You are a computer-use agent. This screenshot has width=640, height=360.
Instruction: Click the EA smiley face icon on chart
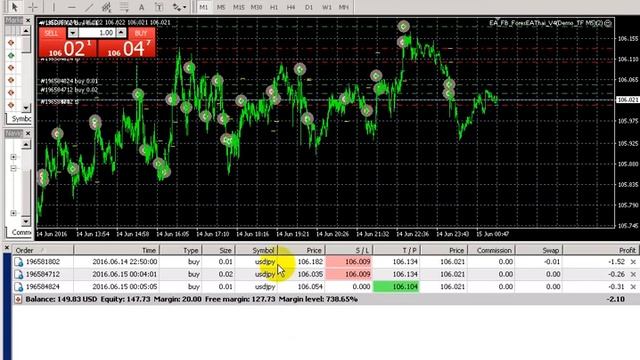(608, 23)
